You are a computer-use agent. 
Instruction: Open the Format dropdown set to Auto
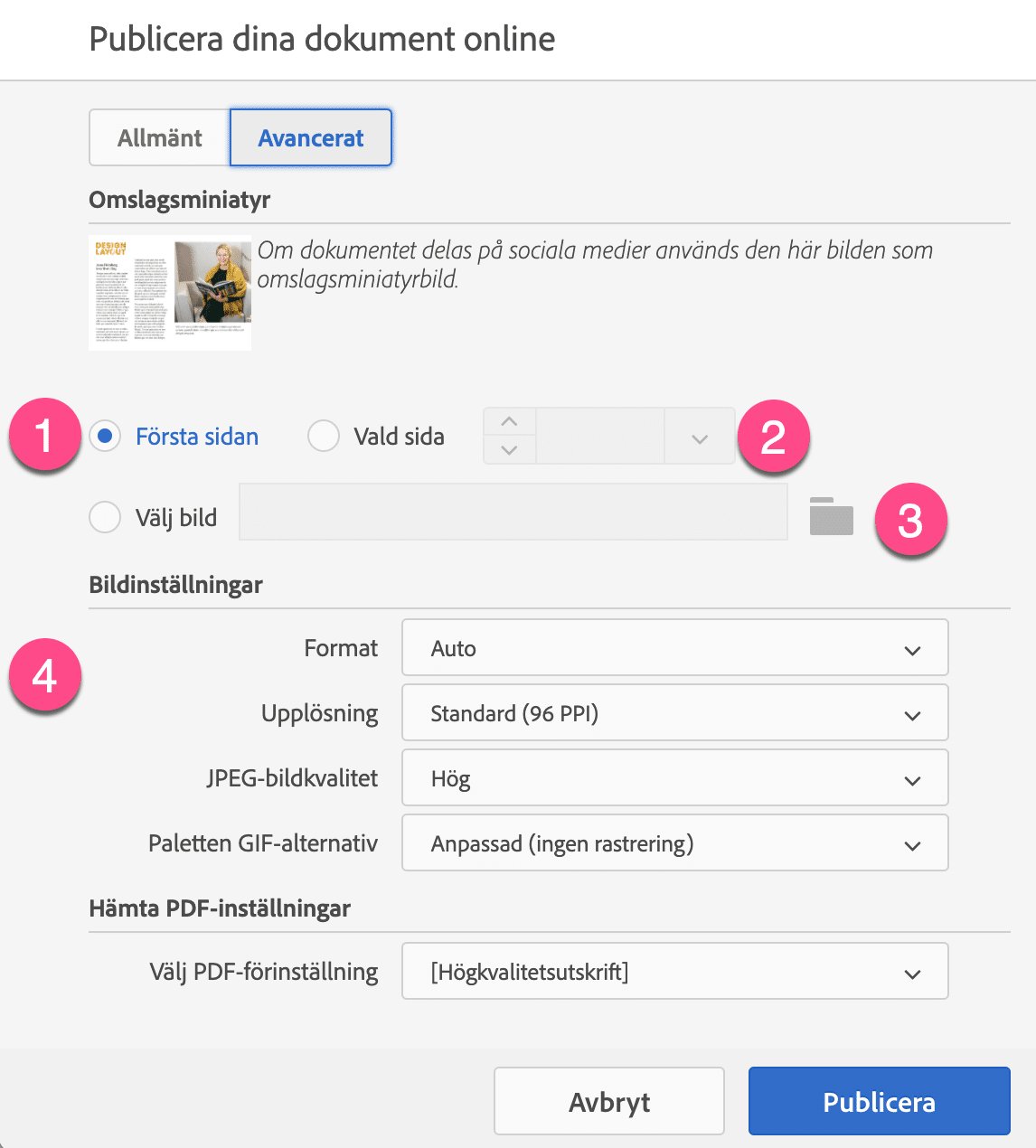click(674, 648)
